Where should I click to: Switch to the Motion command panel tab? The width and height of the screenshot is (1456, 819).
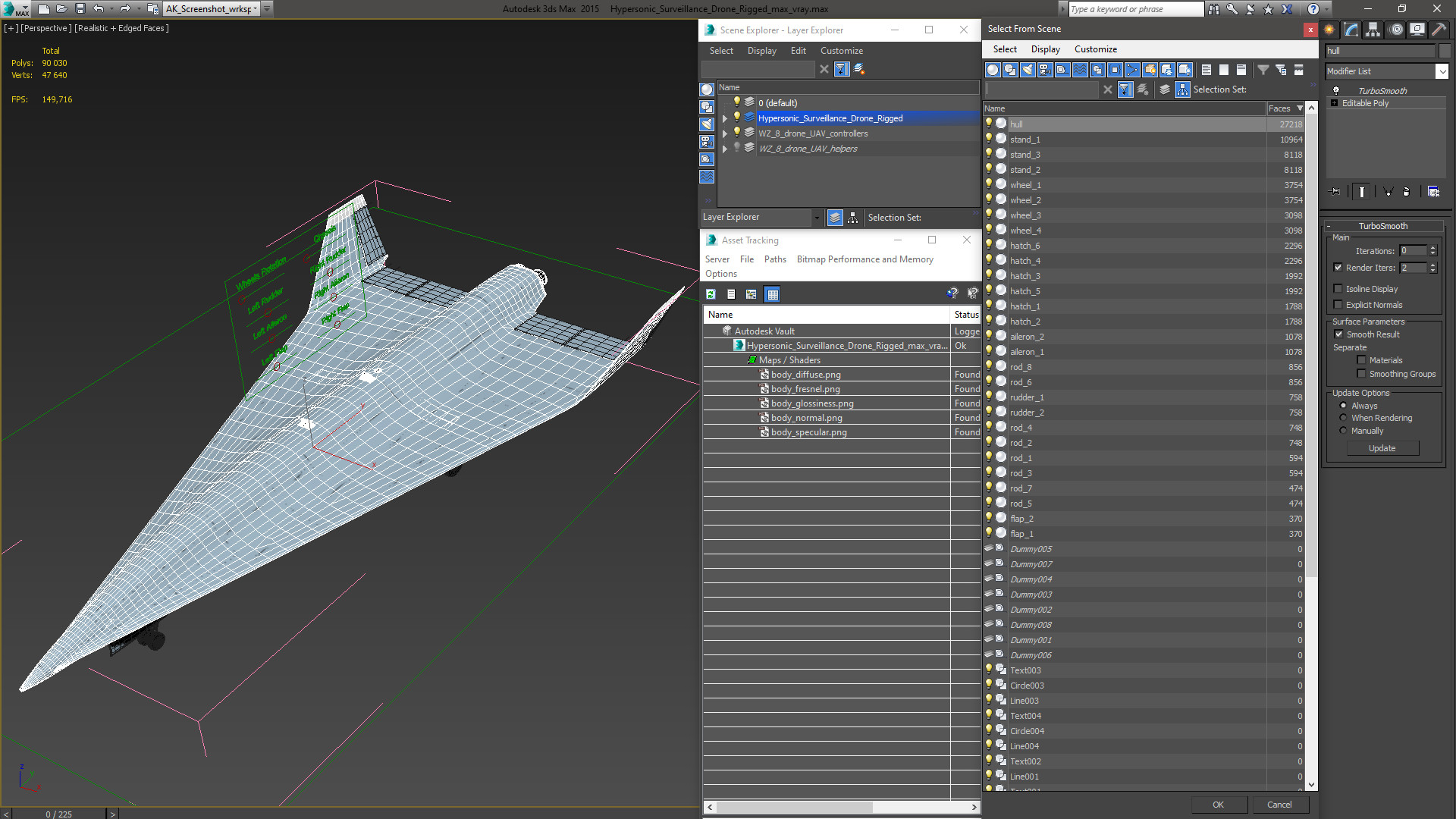pyautogui.click(x=1395, y=30)
